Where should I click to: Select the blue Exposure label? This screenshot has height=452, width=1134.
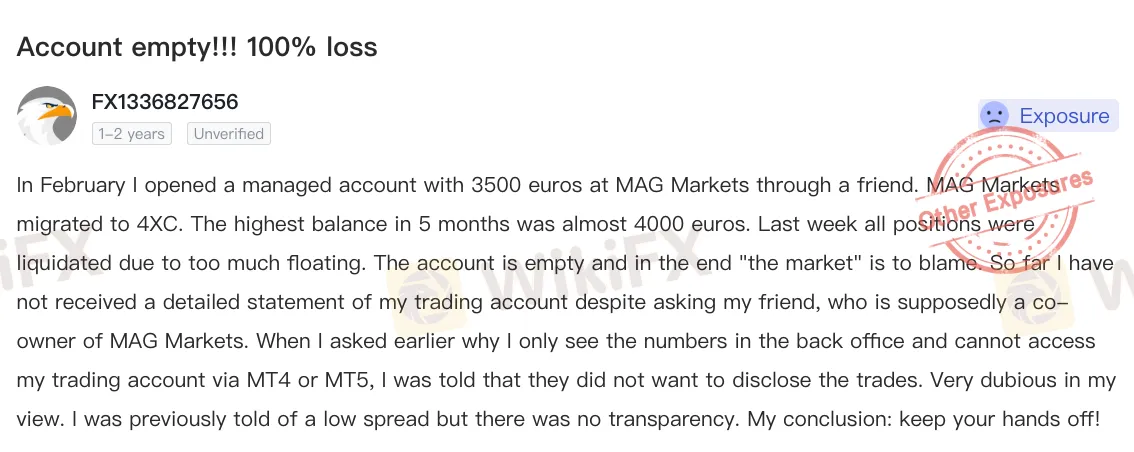(x=1064, y=116)
